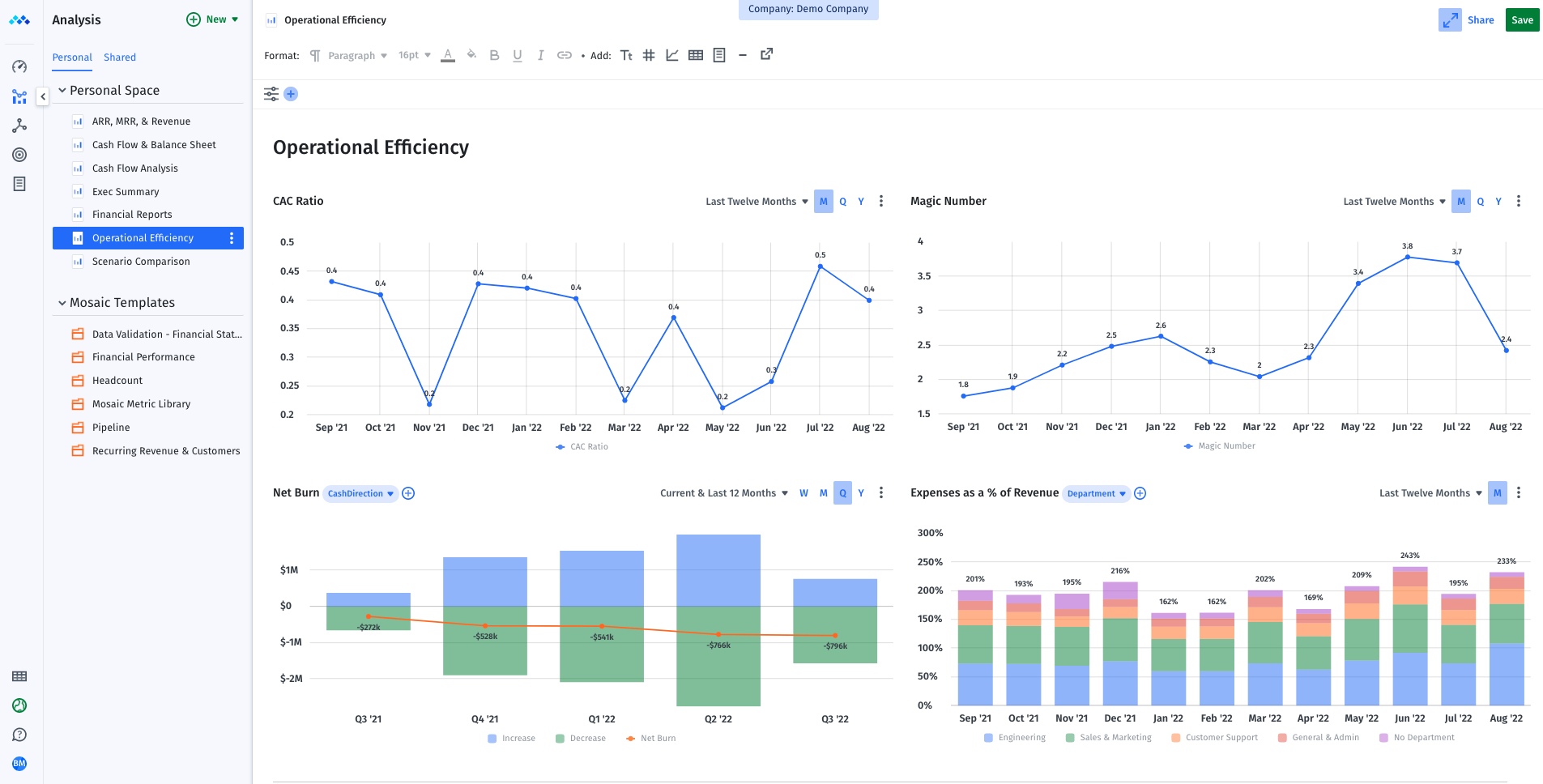Set the Magic Number chart to yearly (Y)
Image resolution: width=1543 pixels, height=784 pixels.
click(x=1498, y=202)
